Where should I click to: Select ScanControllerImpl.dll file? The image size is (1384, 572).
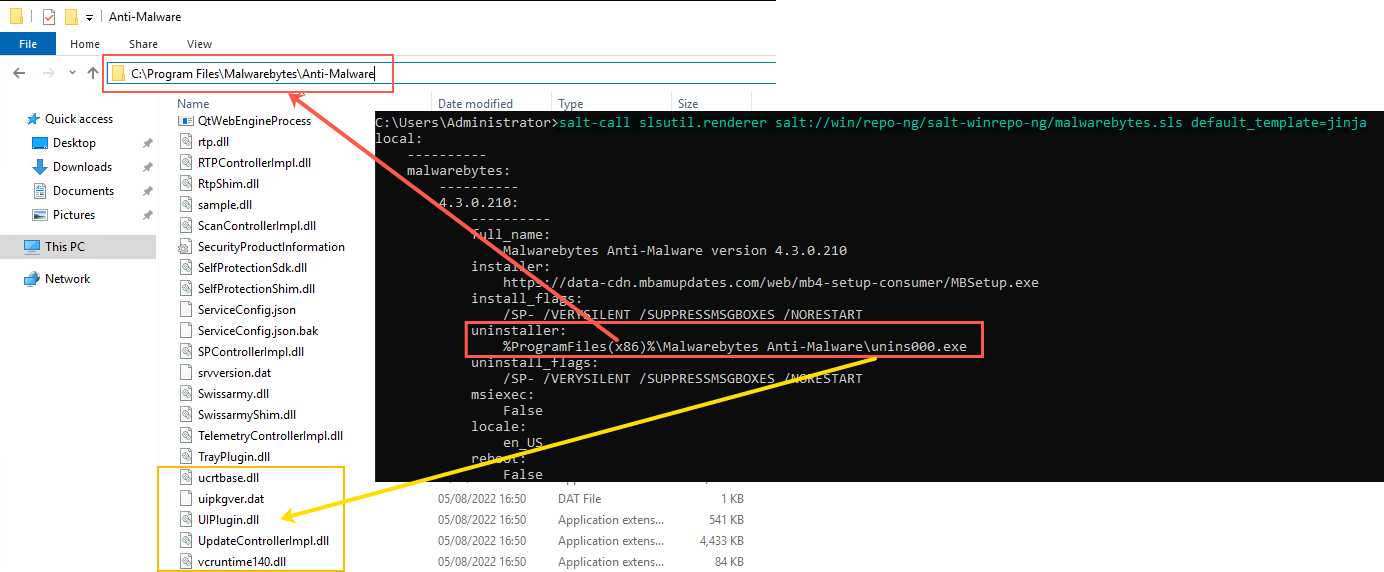pos(256,226)
